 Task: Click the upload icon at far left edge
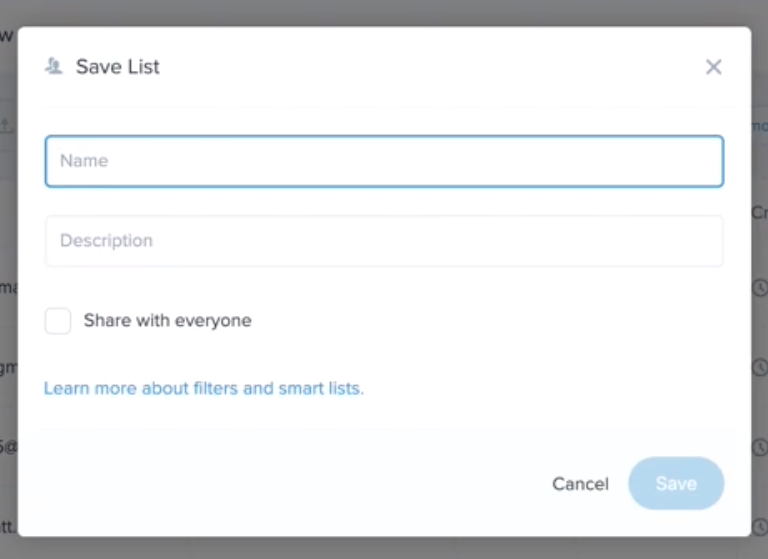pos(7,125)
